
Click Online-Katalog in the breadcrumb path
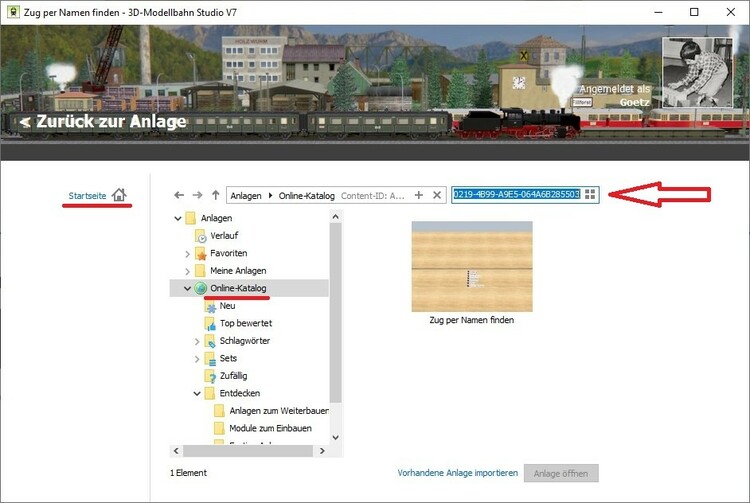tap(307, 196)
